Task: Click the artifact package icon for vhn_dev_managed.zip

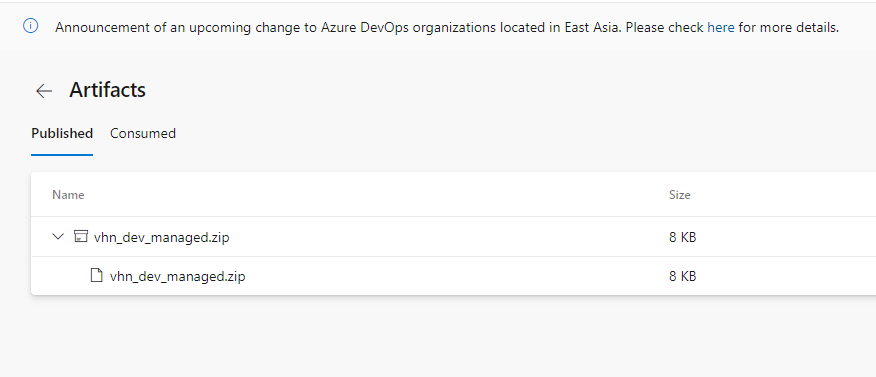Action: pos(80,237)
